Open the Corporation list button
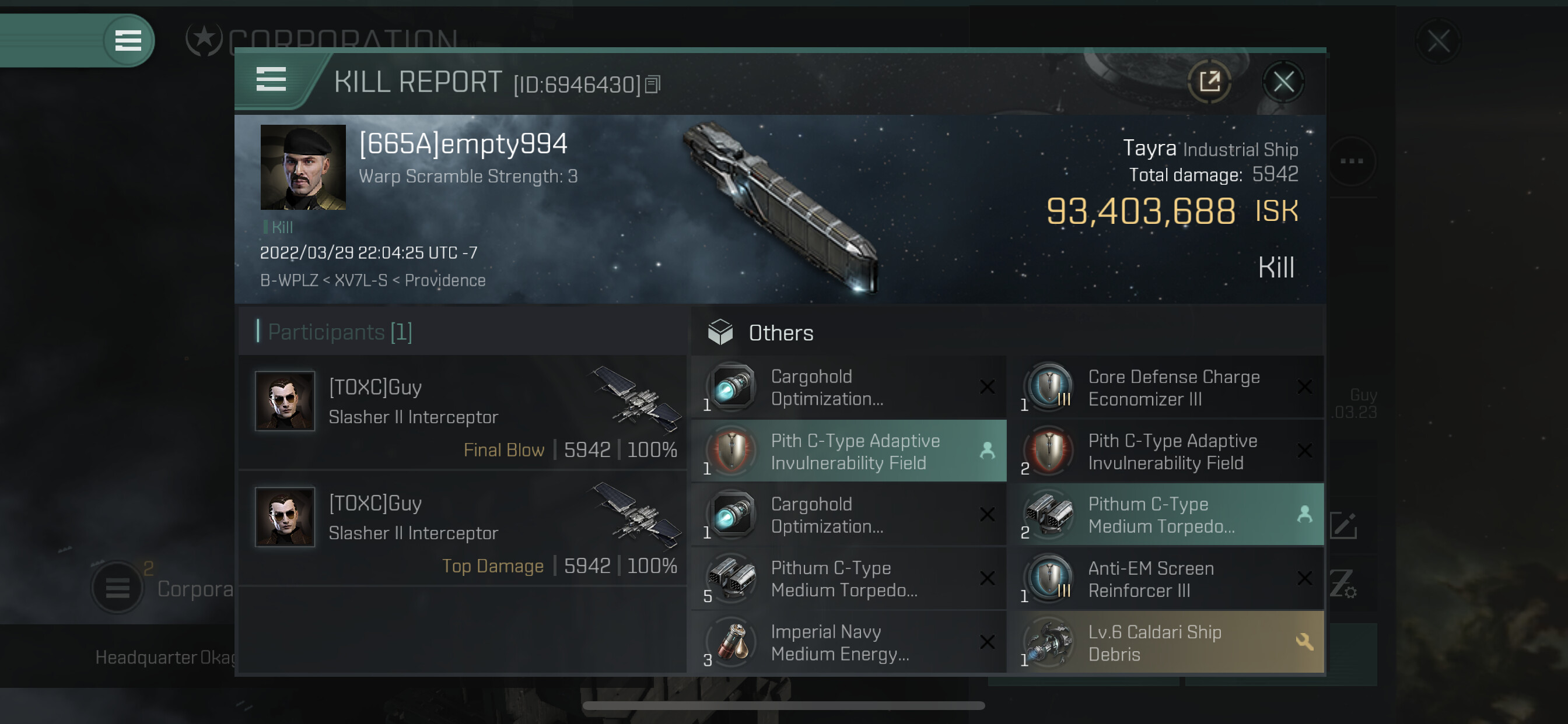 click(117, 588)
